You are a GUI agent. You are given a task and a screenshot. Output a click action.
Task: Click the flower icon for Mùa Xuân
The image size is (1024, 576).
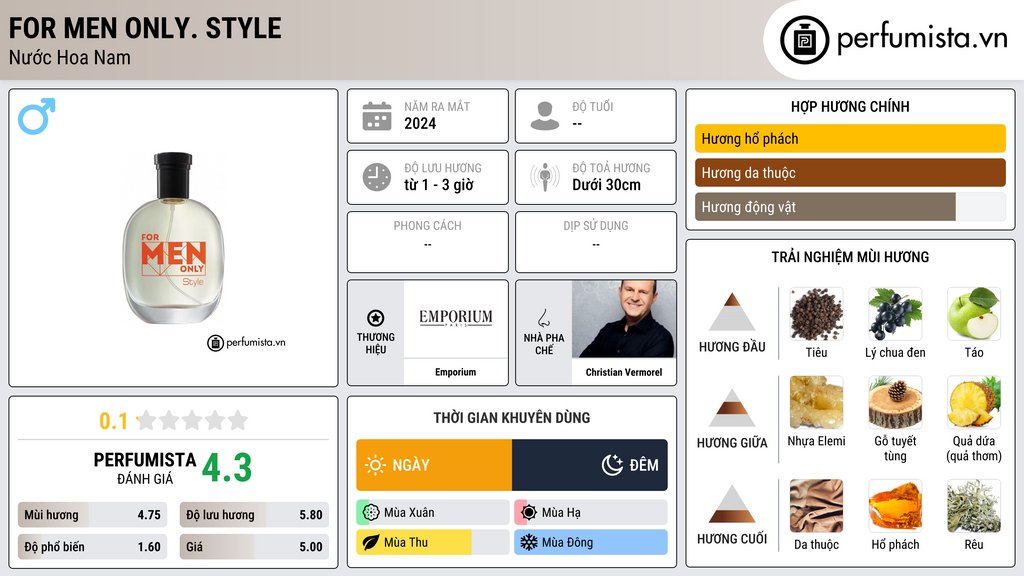[371, 513]
